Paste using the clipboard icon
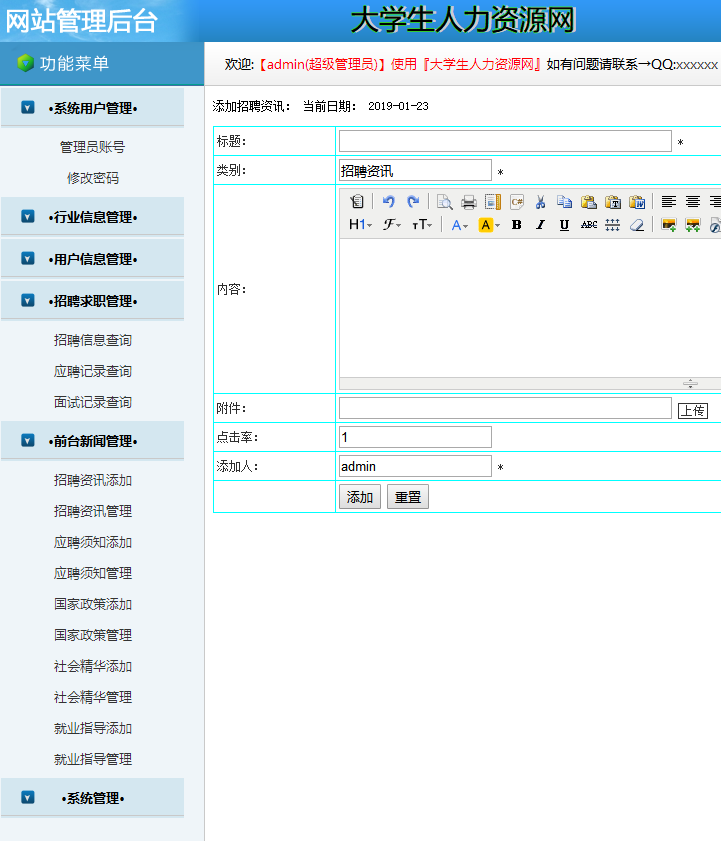The image size is (721, 841). [588, 202]
